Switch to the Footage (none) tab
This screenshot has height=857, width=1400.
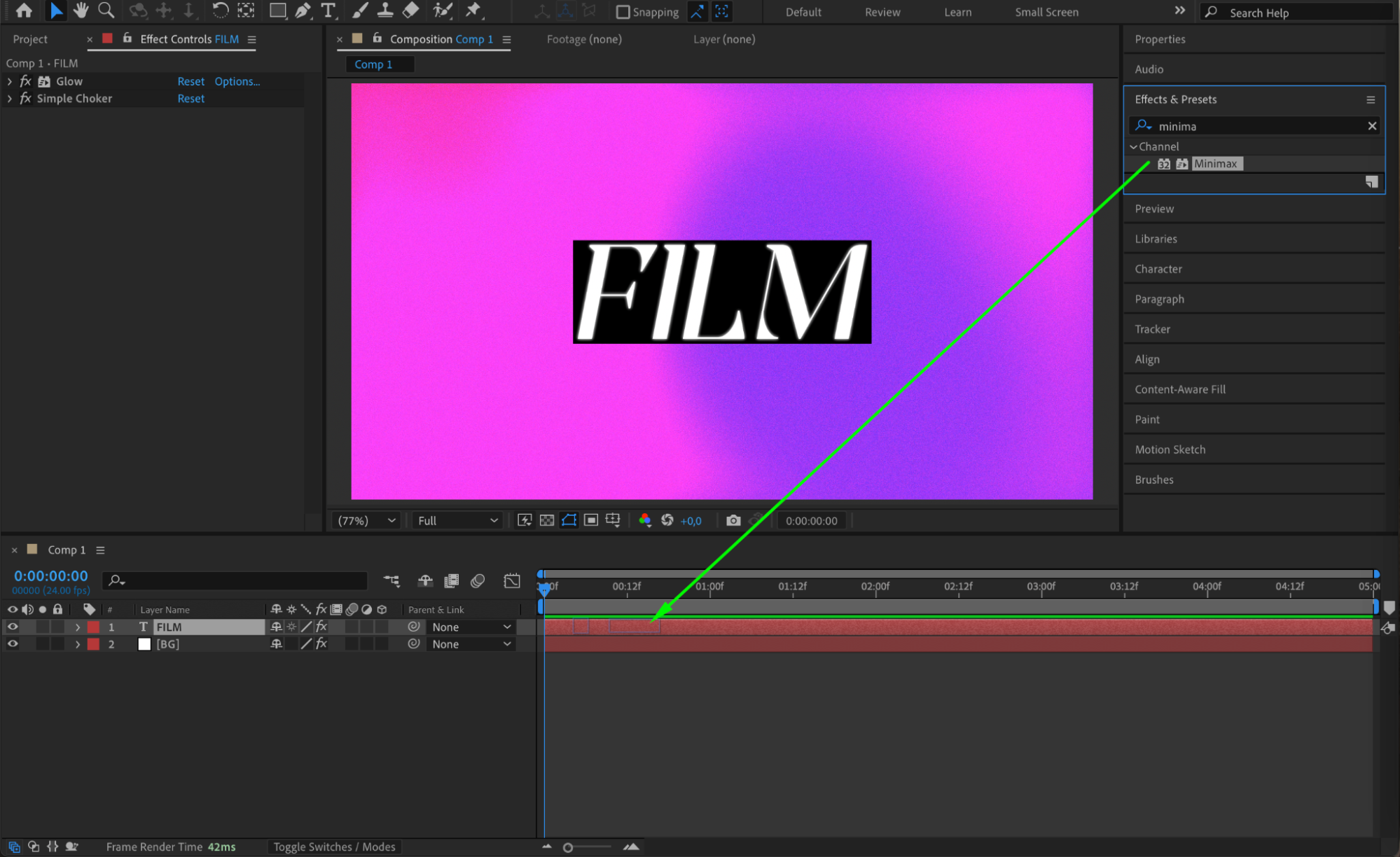[584, 39]
